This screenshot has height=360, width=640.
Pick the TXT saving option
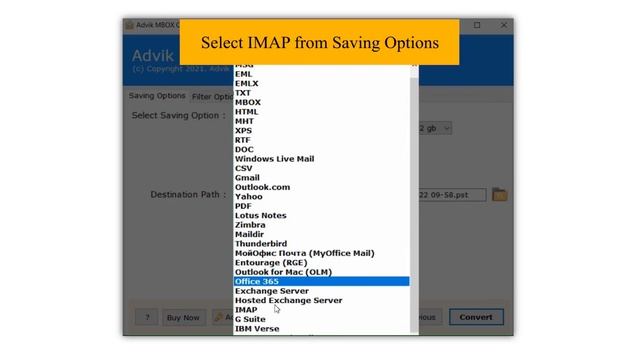(322, 93)
